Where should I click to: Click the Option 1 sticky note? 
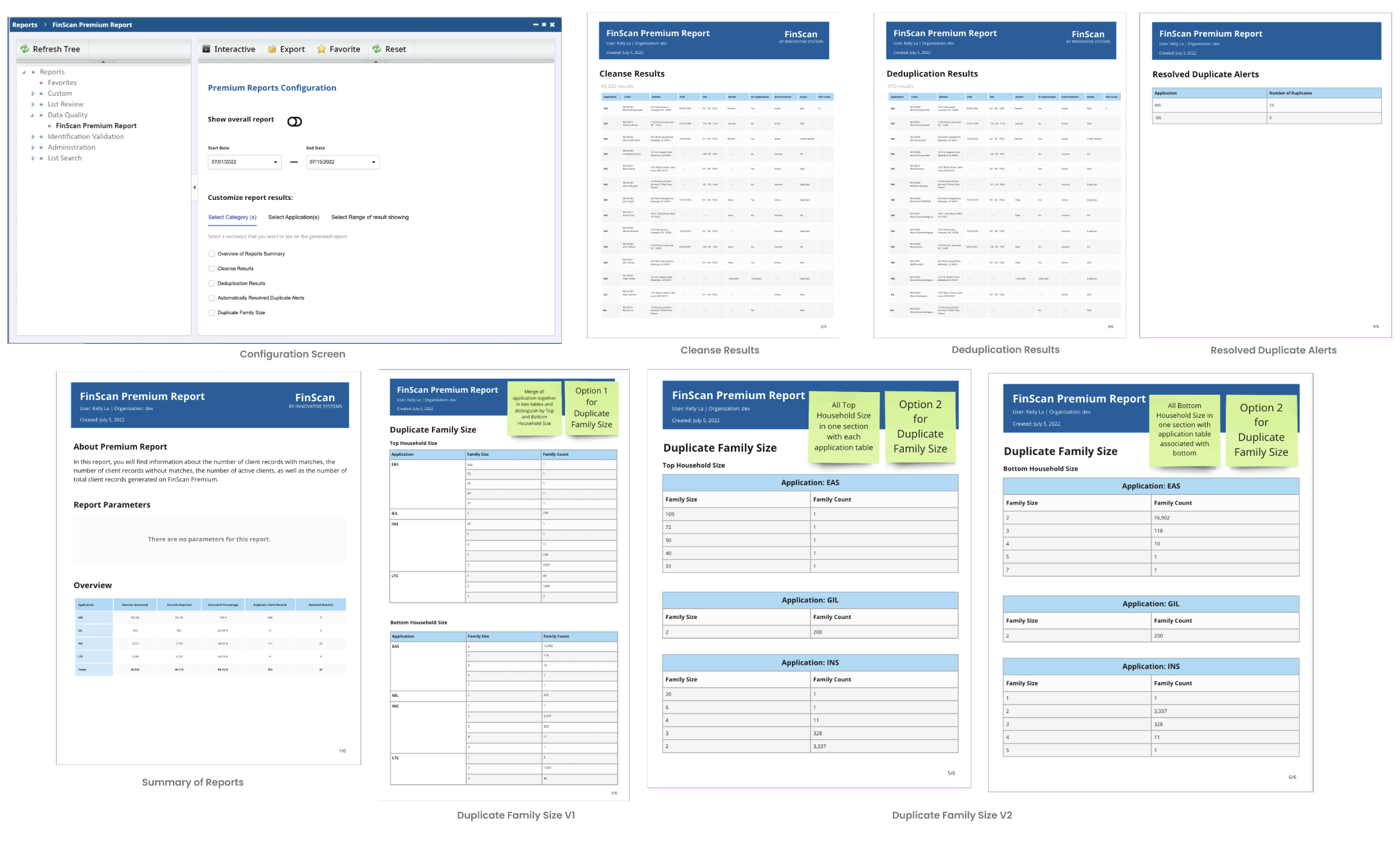tap(591, 408)
